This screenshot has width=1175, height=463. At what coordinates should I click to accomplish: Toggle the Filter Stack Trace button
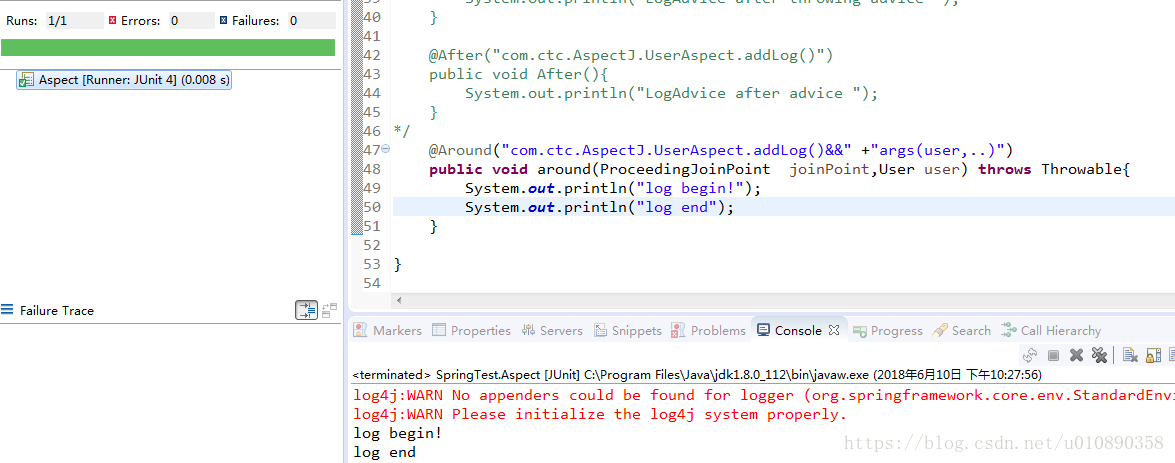tap(306, 310)
